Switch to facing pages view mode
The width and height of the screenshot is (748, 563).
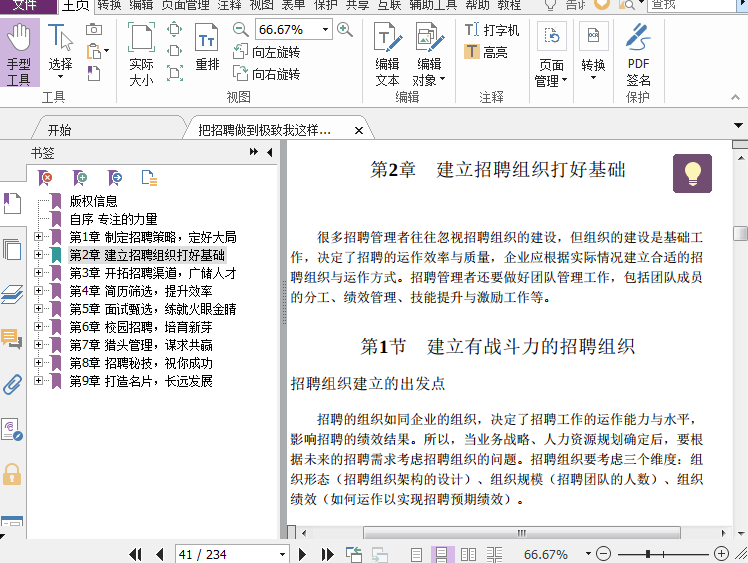pyautogui.click(x=468, y=554)
